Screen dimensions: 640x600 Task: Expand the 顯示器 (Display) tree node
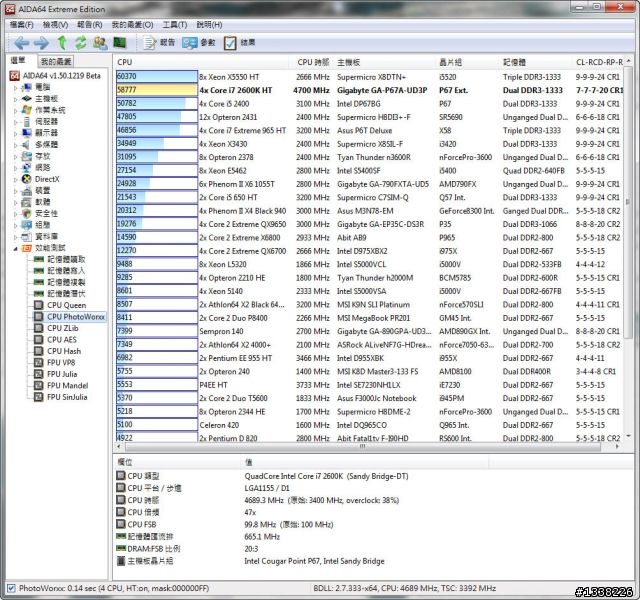(x=16, y=133)
